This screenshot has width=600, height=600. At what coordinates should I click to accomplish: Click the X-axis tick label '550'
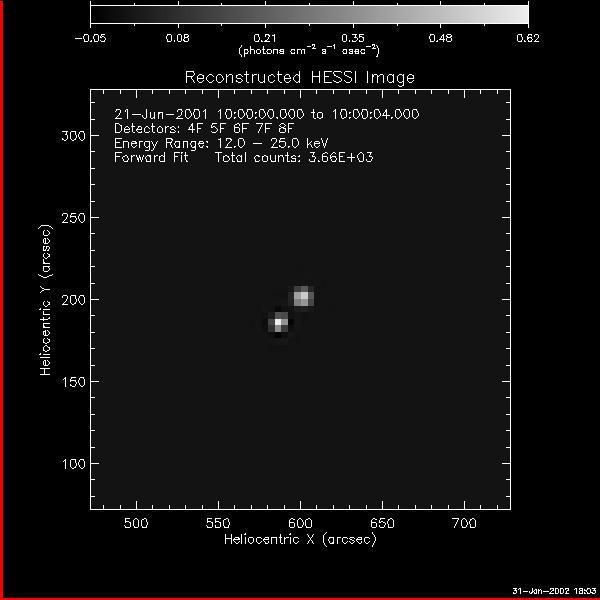coord(218,523)
